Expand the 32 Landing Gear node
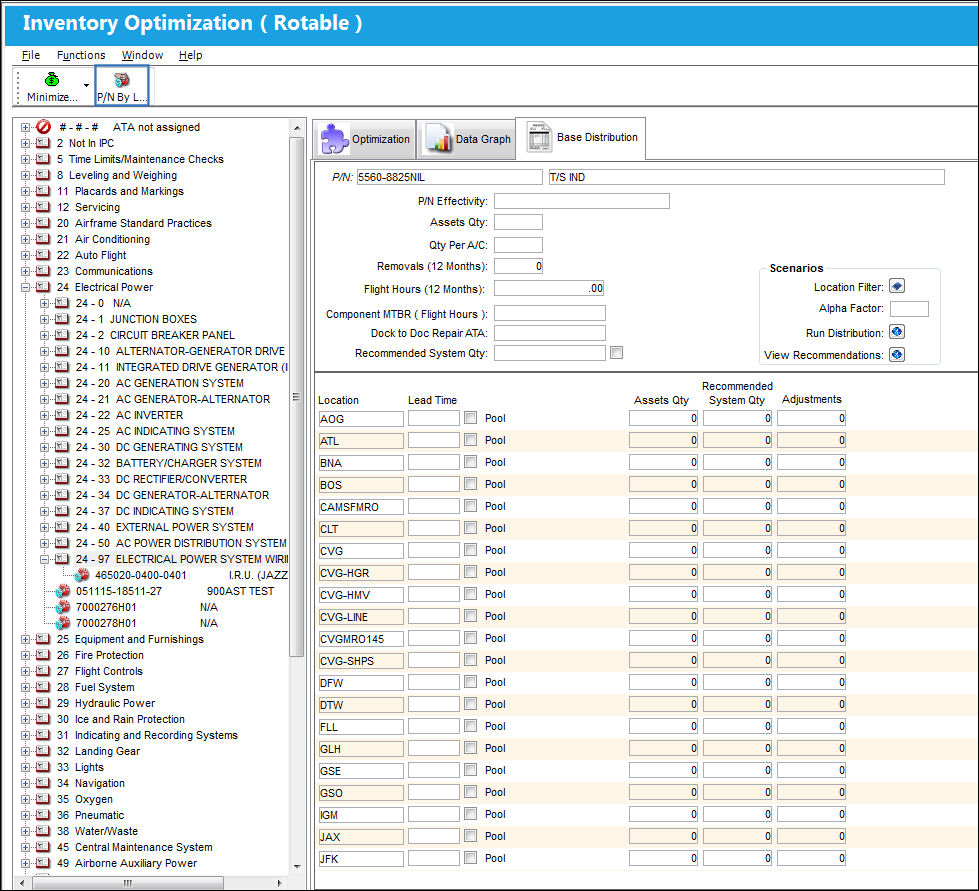 click(26, 751)
